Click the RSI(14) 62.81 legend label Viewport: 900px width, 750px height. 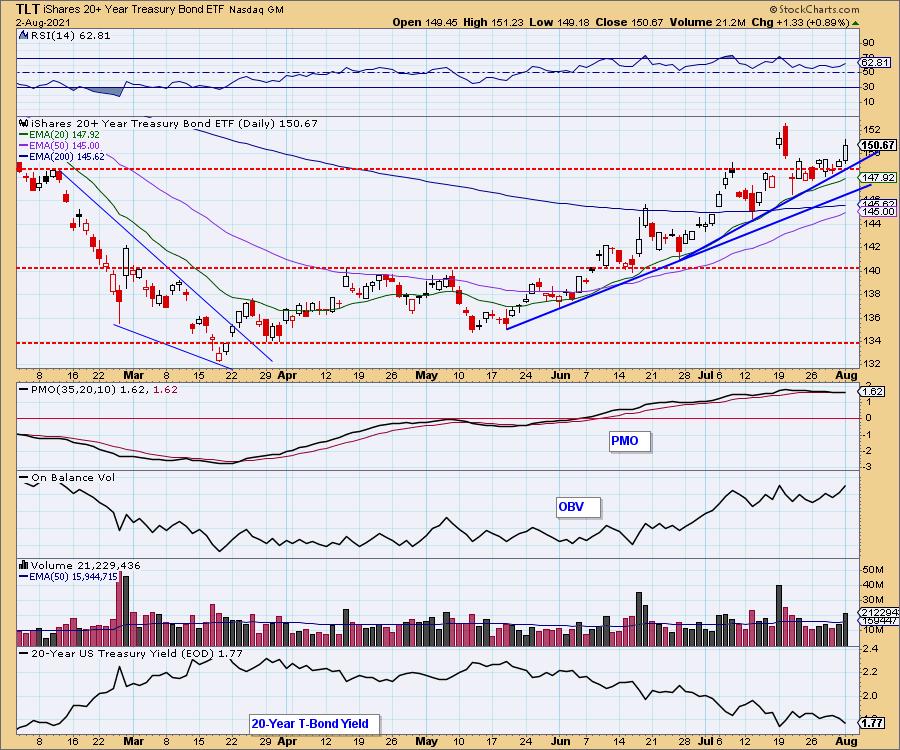coord(71,36)
